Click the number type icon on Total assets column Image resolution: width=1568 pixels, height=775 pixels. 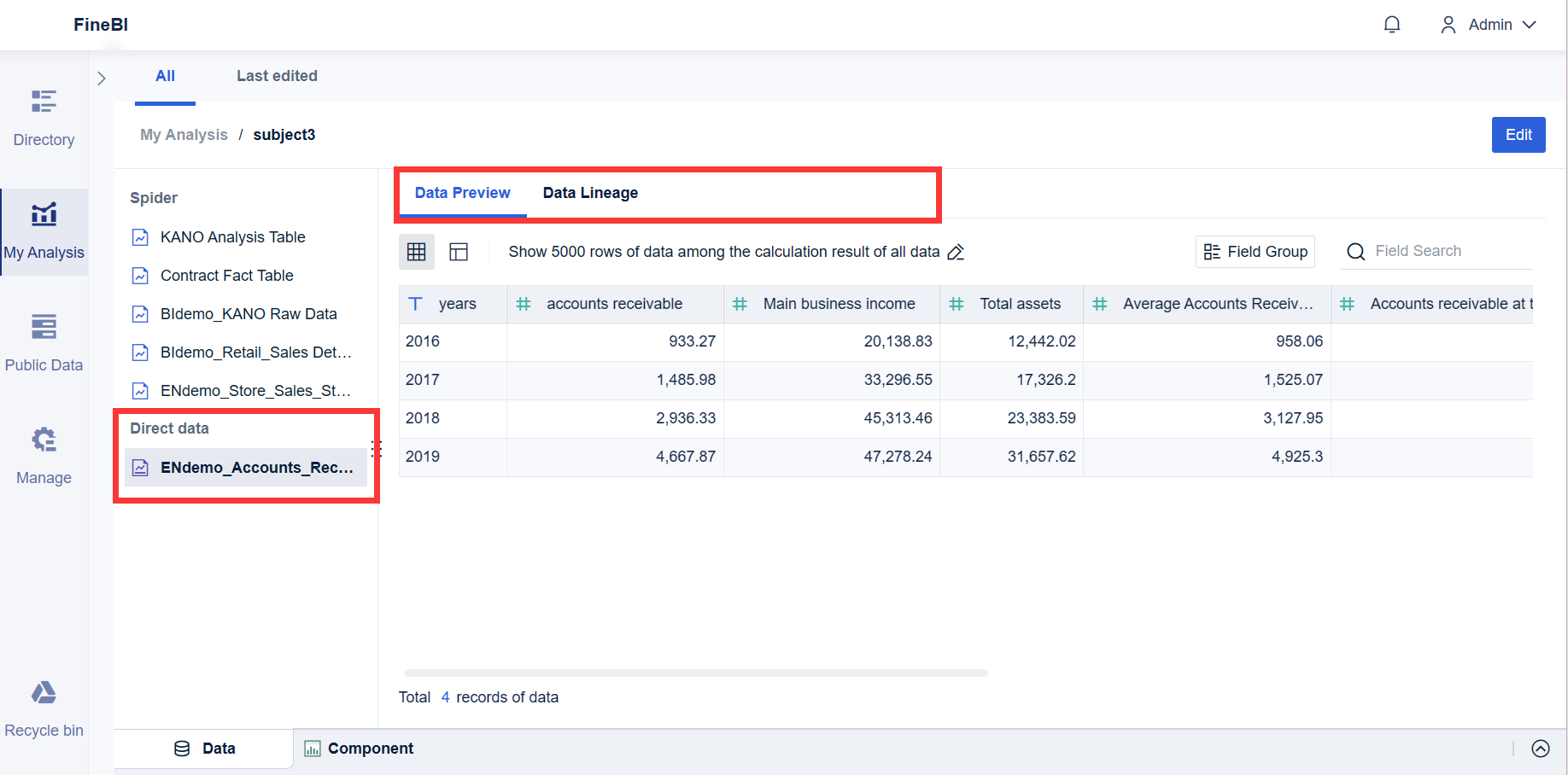(x=957, y=304)
